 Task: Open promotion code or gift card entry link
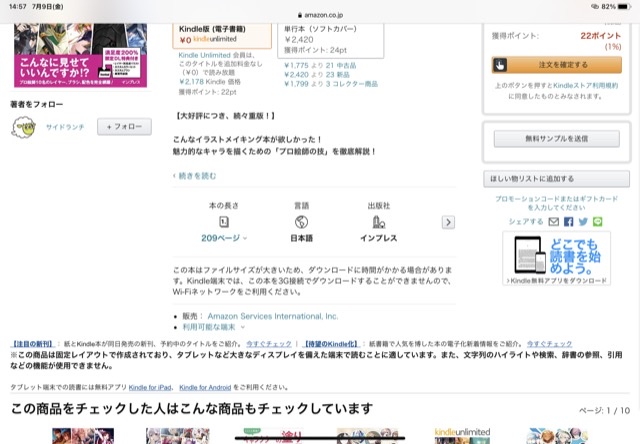coord(557,203)
